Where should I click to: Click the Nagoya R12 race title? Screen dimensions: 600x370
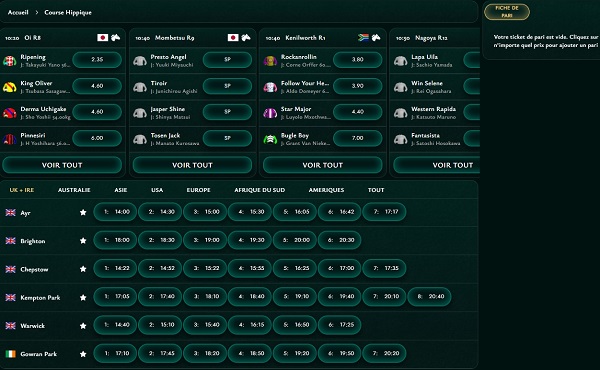pyautogui.click(x=431, y=38)
